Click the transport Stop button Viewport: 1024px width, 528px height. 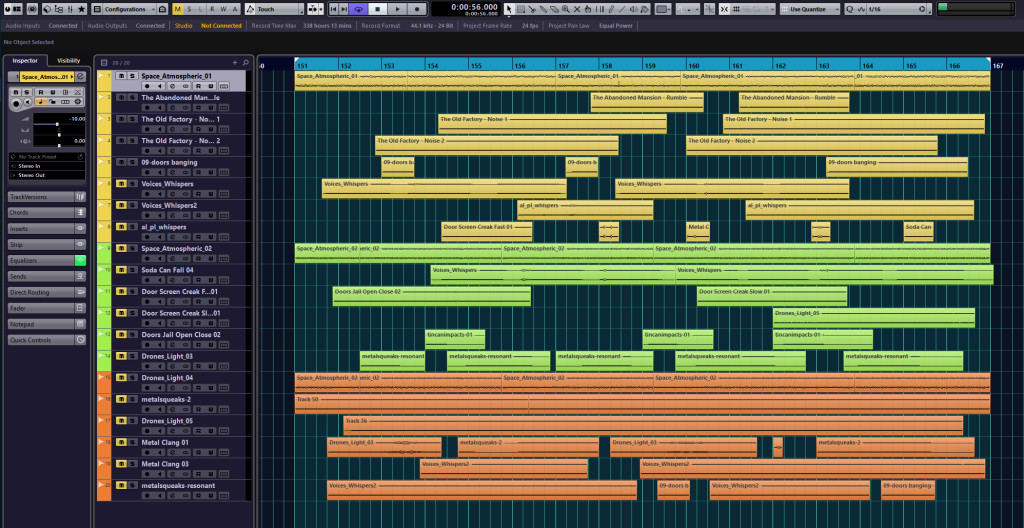(x=377, y=9)
